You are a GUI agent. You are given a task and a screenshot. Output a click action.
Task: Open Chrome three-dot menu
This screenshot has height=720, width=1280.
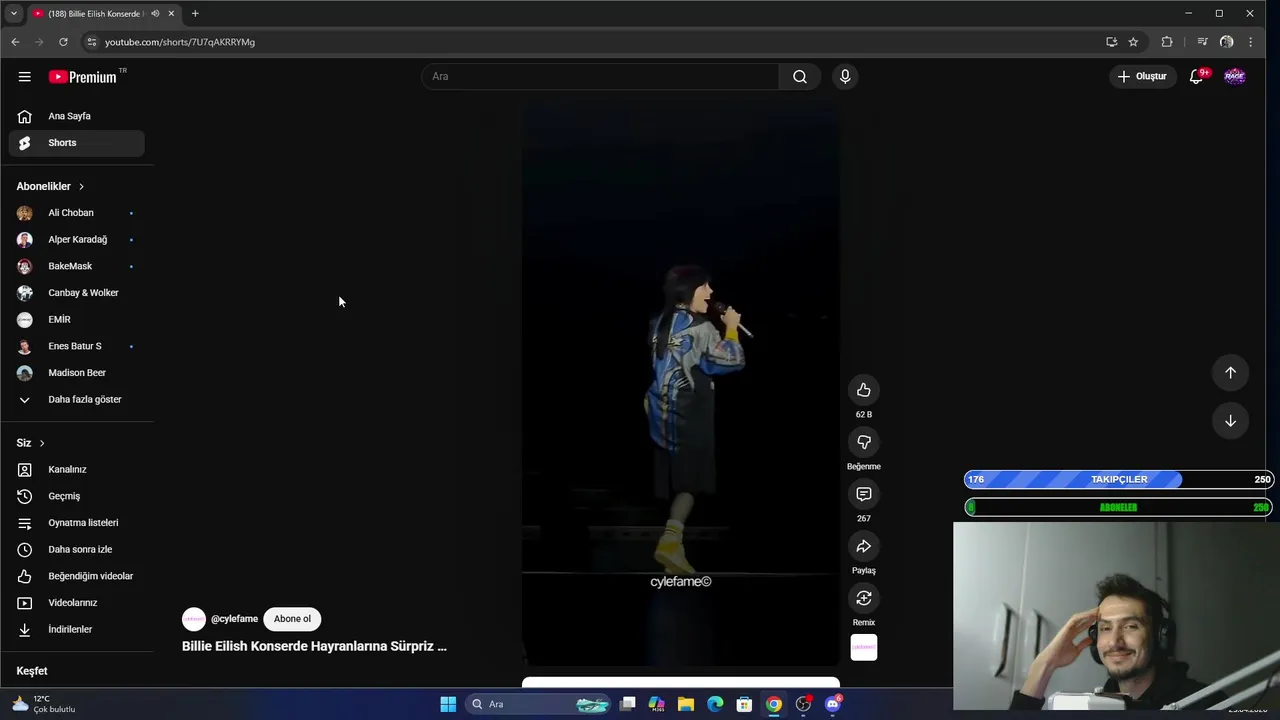click(1251, 42)
